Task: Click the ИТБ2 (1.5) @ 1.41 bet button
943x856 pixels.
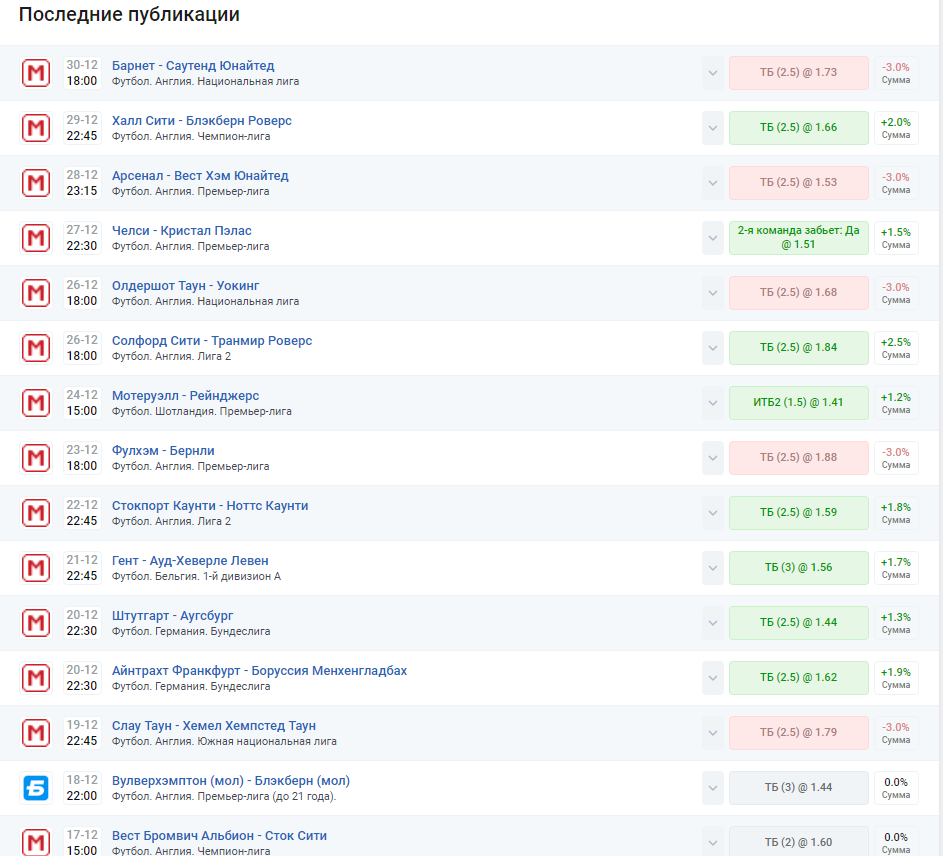Action: click(798, 403)
